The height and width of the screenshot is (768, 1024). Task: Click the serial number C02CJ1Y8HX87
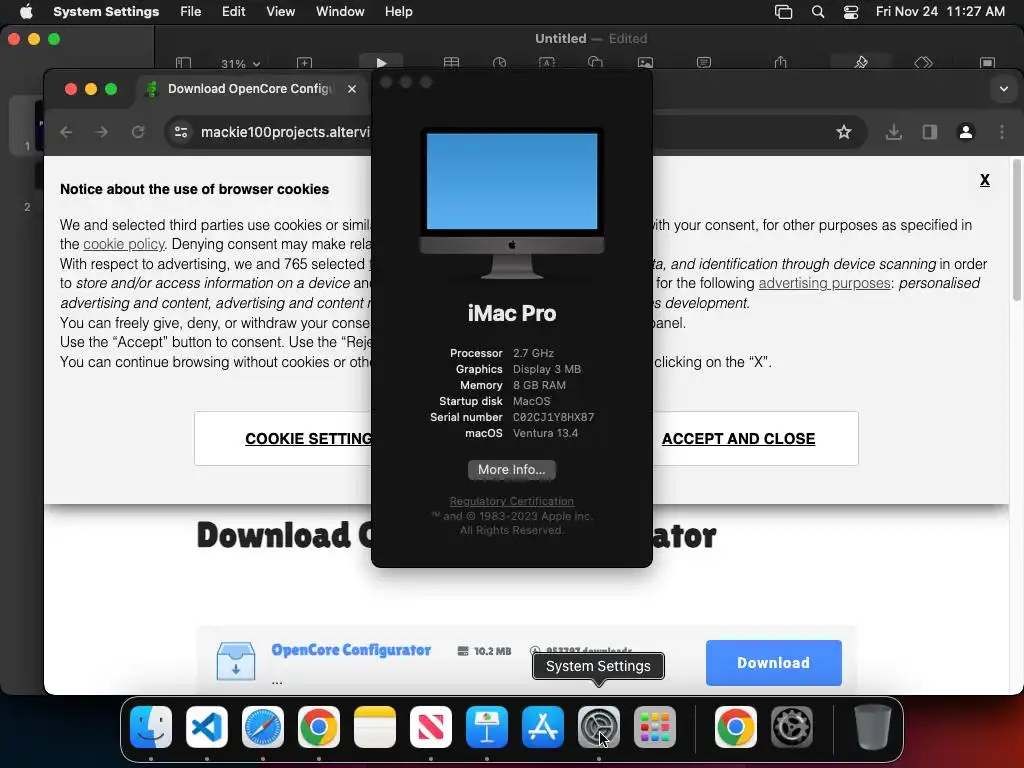coord(553,417)
